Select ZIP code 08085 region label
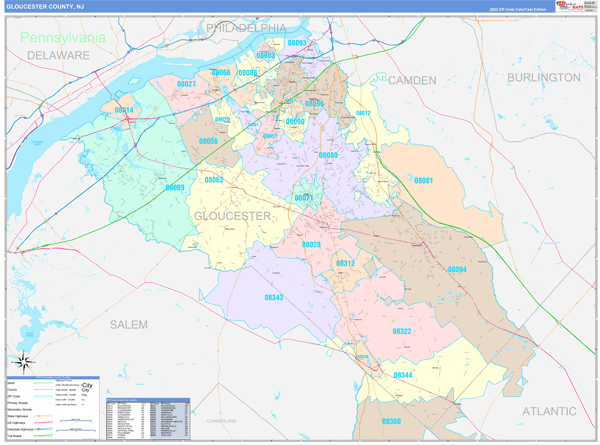 [175, 187]
